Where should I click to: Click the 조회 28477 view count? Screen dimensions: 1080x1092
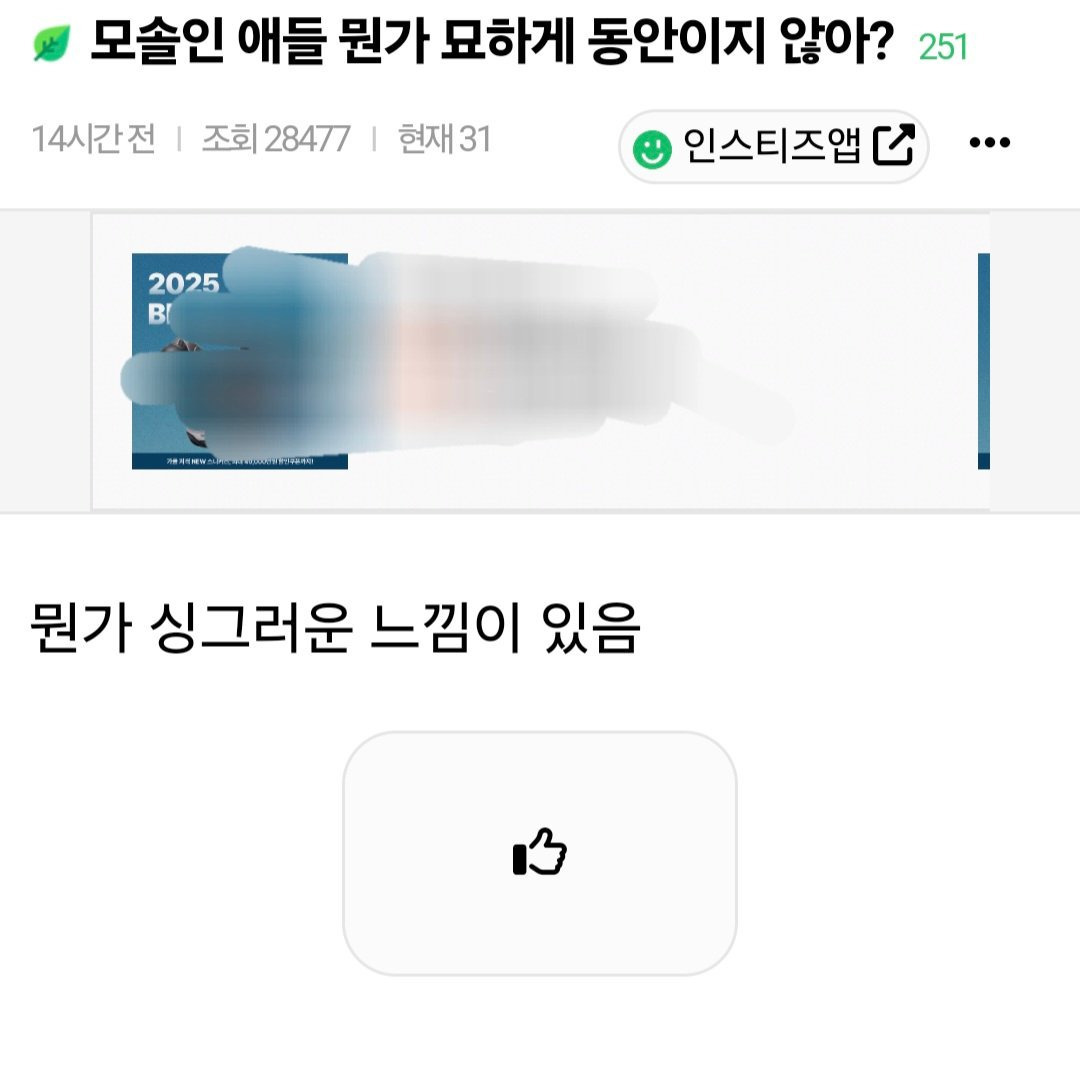(x=276, y=139)
